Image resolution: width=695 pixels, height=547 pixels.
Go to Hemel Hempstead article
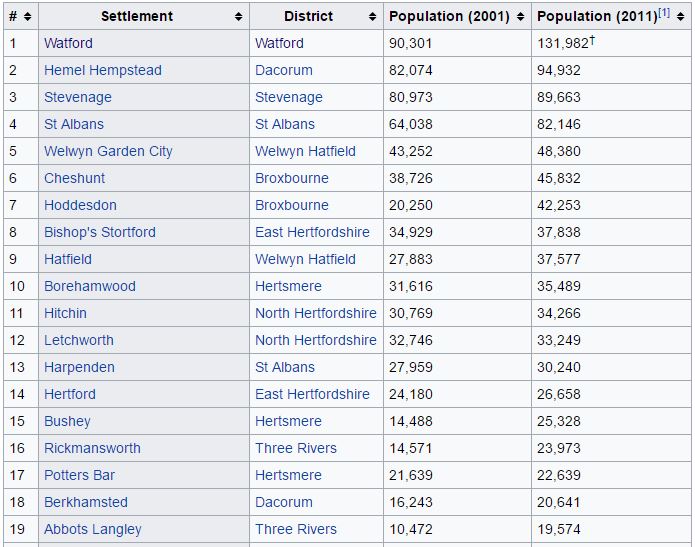[102, 70]
